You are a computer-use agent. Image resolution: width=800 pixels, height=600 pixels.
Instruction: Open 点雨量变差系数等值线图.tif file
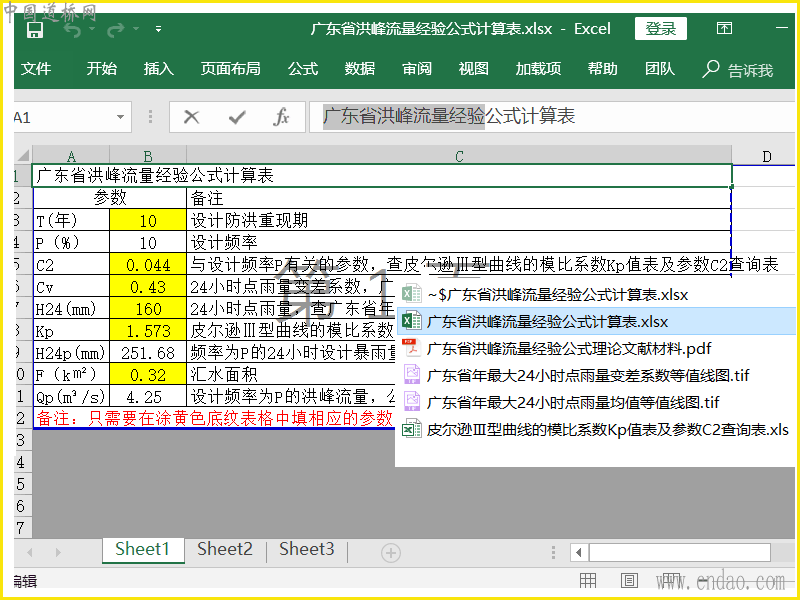588,376
